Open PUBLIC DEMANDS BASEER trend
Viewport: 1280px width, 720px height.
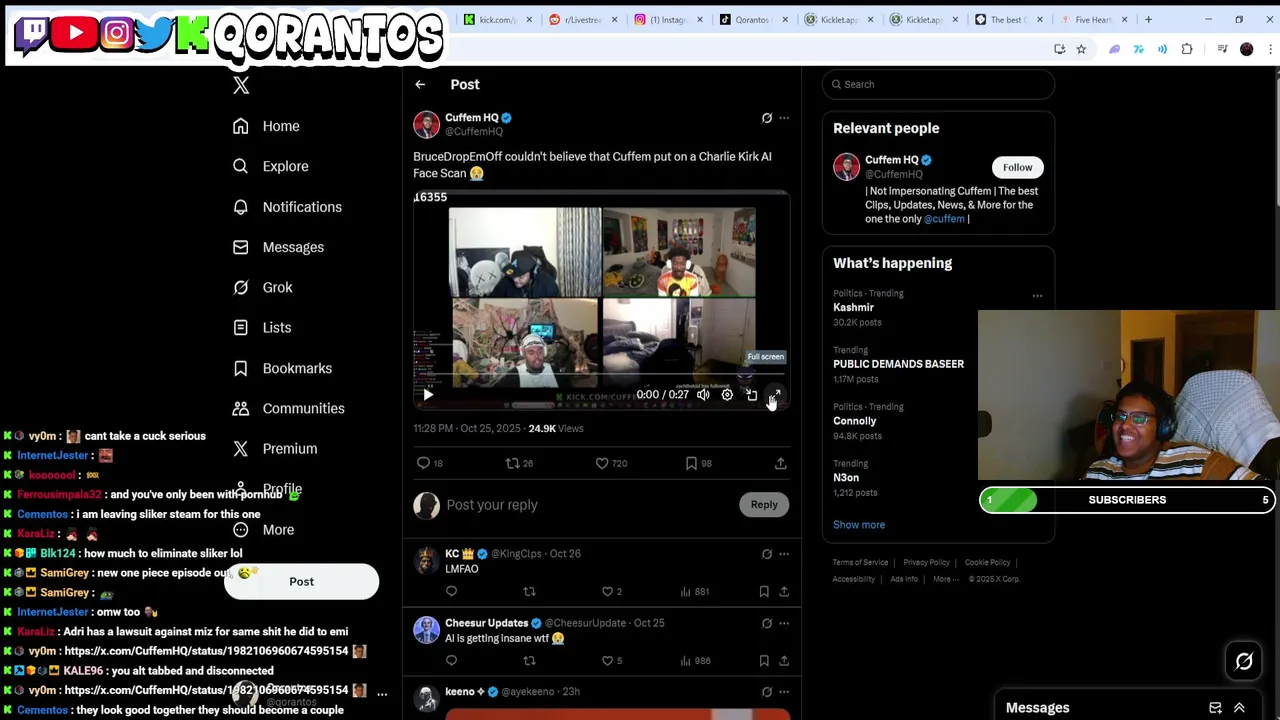pyautogui.click(x=898, y=364)
